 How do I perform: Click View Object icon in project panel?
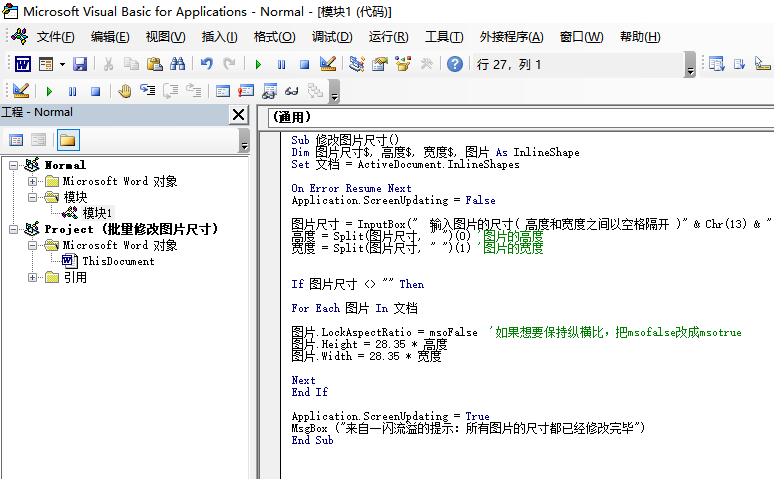pyautogui.click(x=39, y=140)
